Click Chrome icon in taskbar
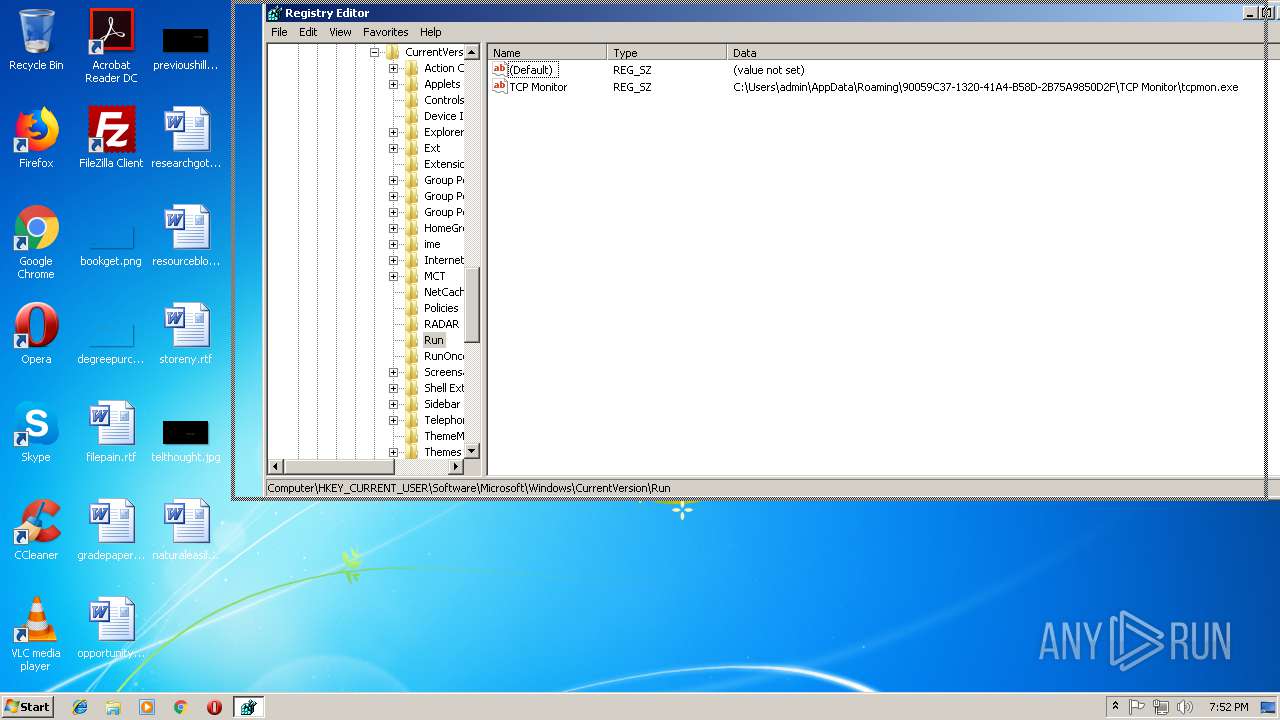1280x720 pixels. (x=181, y=707)
